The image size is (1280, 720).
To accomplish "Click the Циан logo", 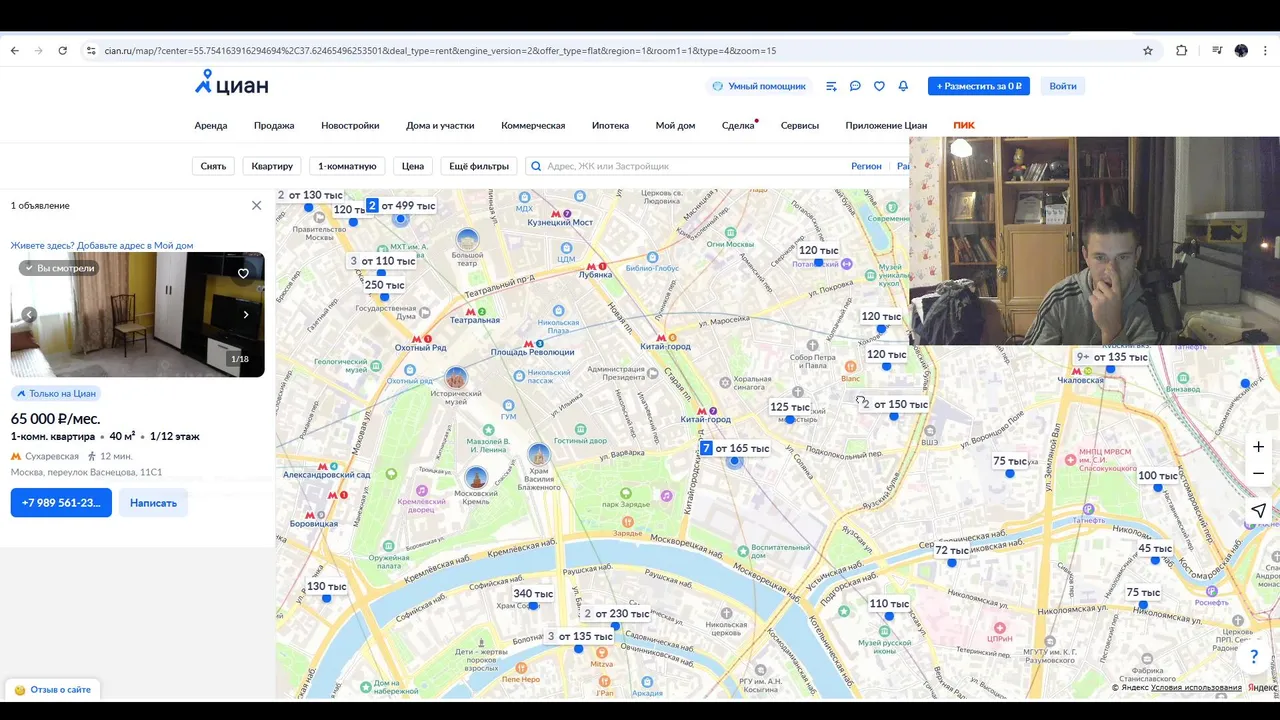I will [232, 84].
